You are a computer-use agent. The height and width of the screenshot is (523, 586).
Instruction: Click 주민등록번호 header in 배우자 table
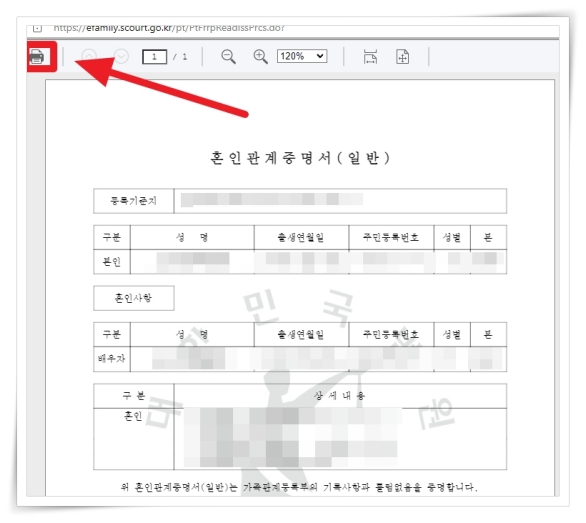(x=391, y=335)
